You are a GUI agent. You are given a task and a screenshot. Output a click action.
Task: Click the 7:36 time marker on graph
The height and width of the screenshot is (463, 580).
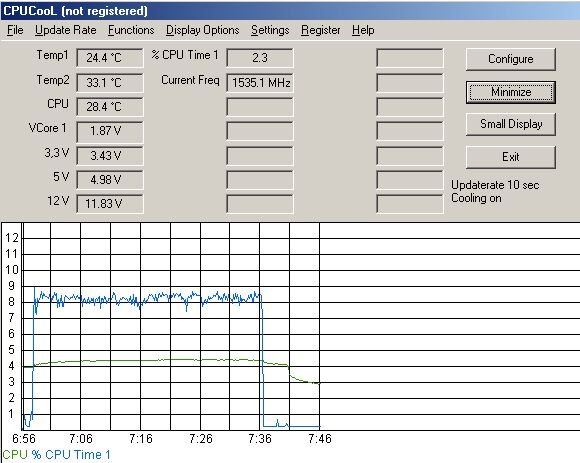260,439
